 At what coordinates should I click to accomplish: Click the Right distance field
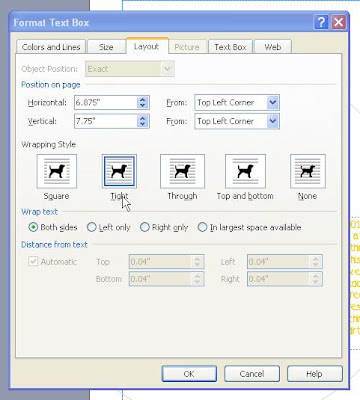[x=278, y=279]
